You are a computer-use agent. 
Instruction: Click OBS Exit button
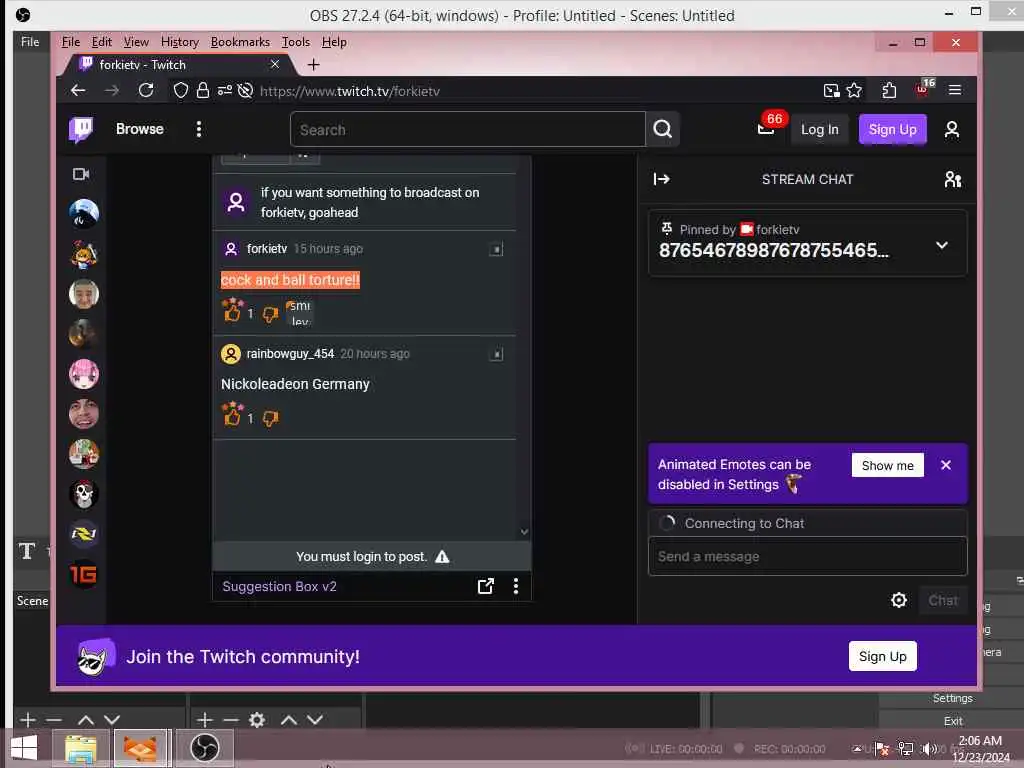point(952,721)
